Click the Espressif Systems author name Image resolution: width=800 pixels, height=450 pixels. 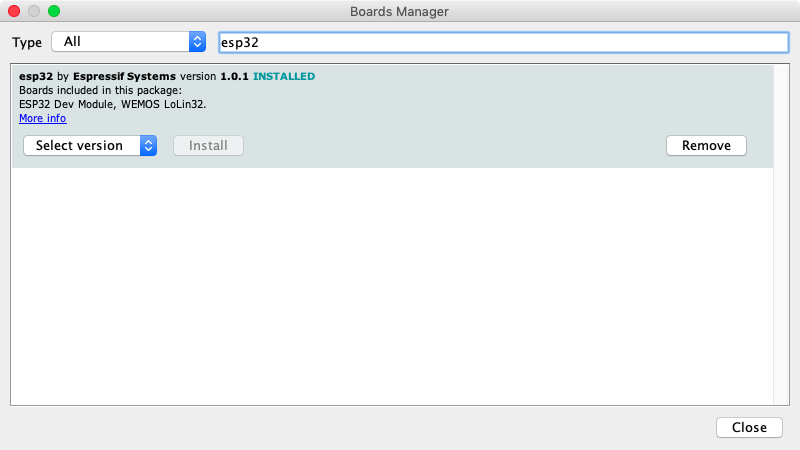125,76
